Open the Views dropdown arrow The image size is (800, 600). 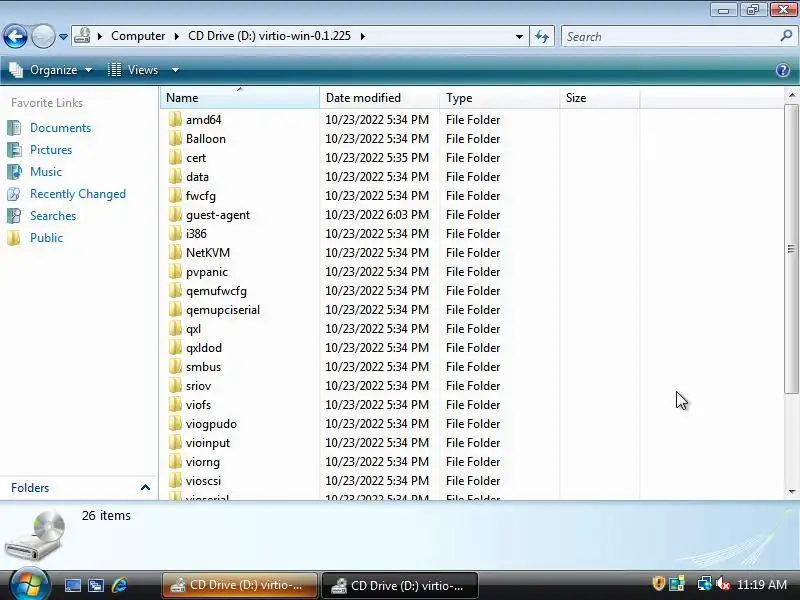coord(175,70)
